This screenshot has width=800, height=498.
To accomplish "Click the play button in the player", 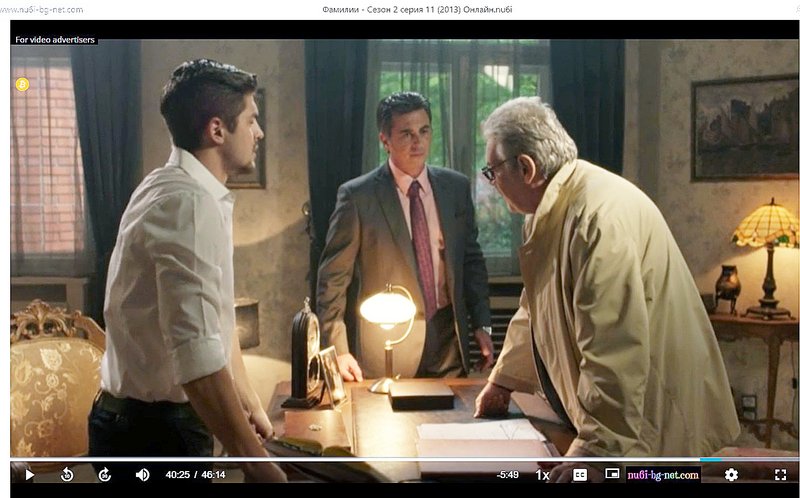I will tap(30, 475).
